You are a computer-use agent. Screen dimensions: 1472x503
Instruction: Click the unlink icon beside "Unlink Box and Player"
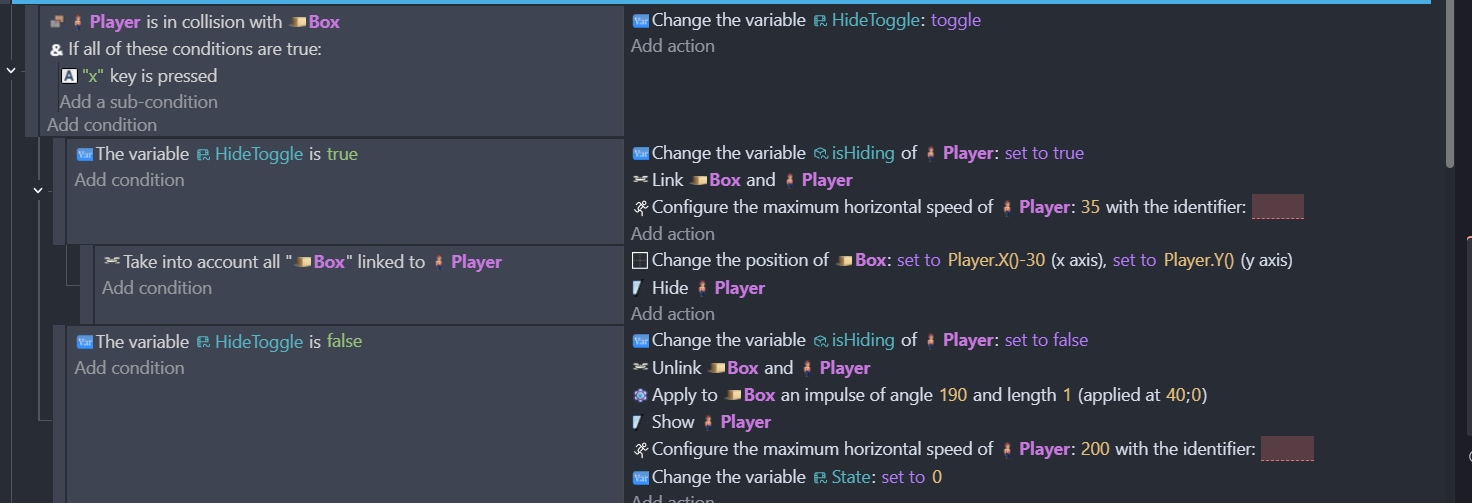pos(640,368)
